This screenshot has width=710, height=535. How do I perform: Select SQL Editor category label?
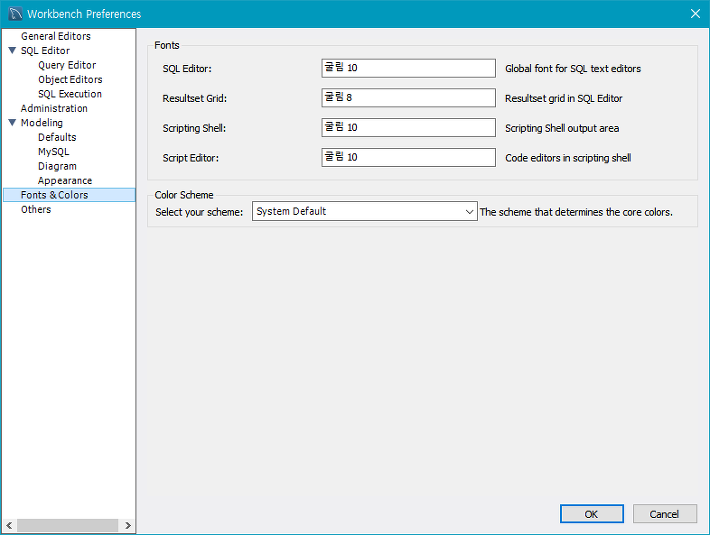tap(45, 51)
